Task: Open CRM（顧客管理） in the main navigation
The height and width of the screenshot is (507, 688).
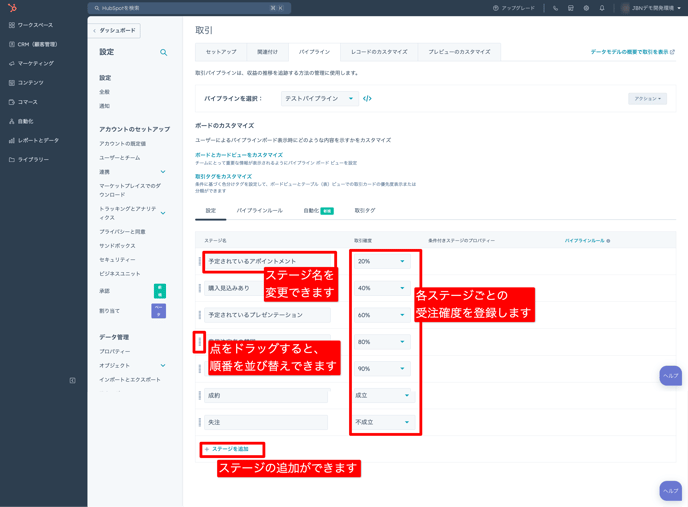Action: tap(33, 44)
